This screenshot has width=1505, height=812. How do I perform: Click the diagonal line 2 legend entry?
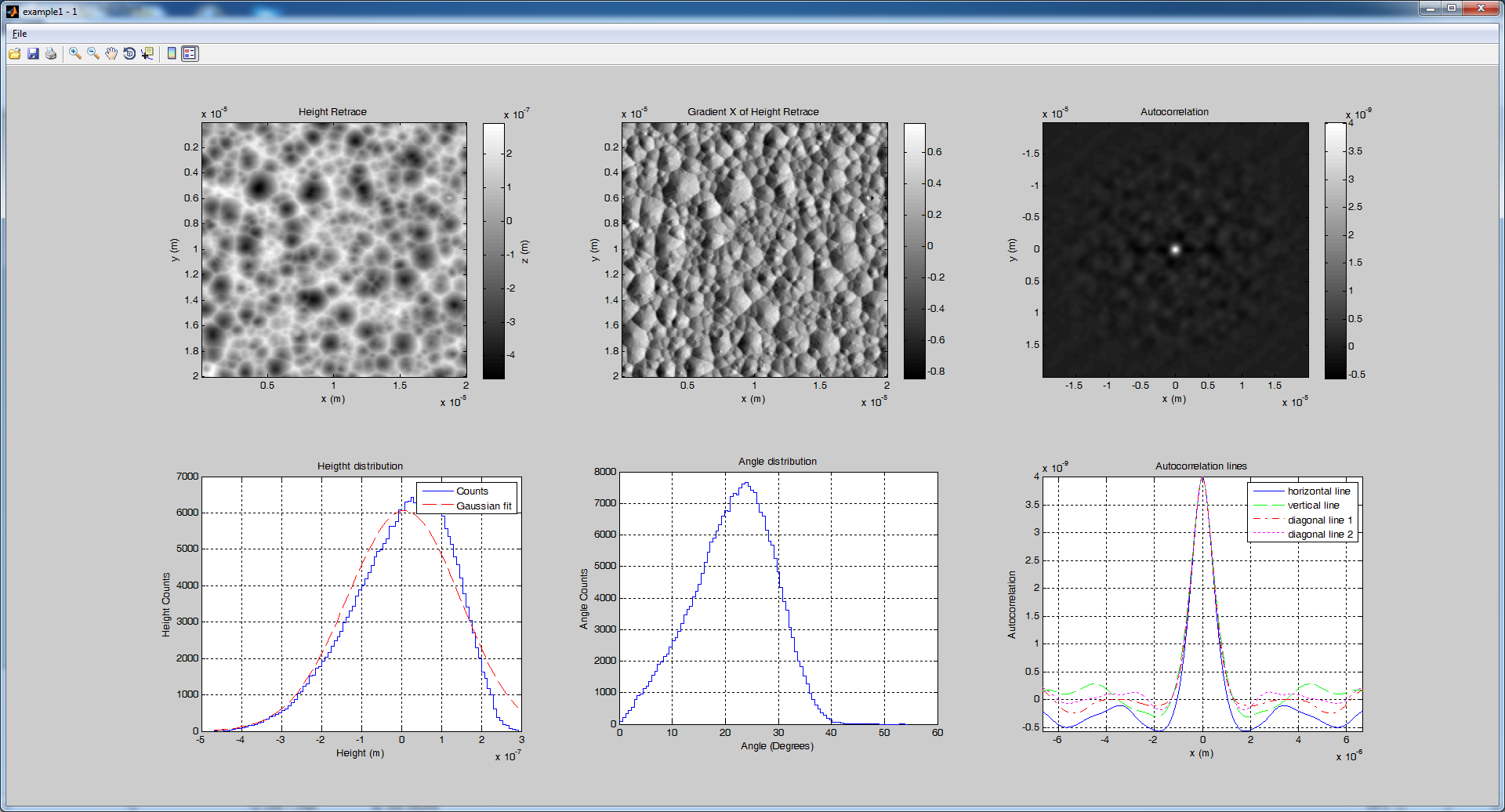point(1320,535)
